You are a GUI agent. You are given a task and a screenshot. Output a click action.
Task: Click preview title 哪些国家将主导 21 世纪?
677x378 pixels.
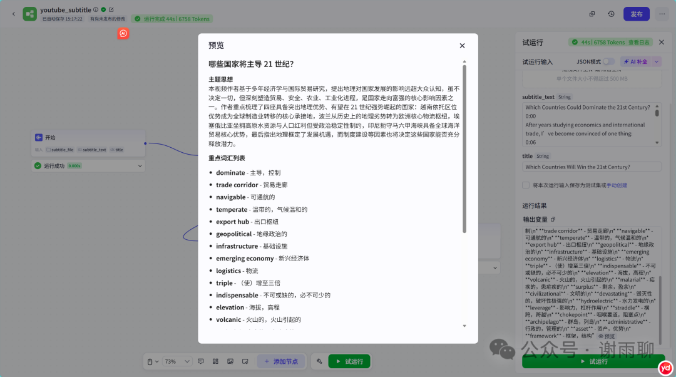[251, 64]
